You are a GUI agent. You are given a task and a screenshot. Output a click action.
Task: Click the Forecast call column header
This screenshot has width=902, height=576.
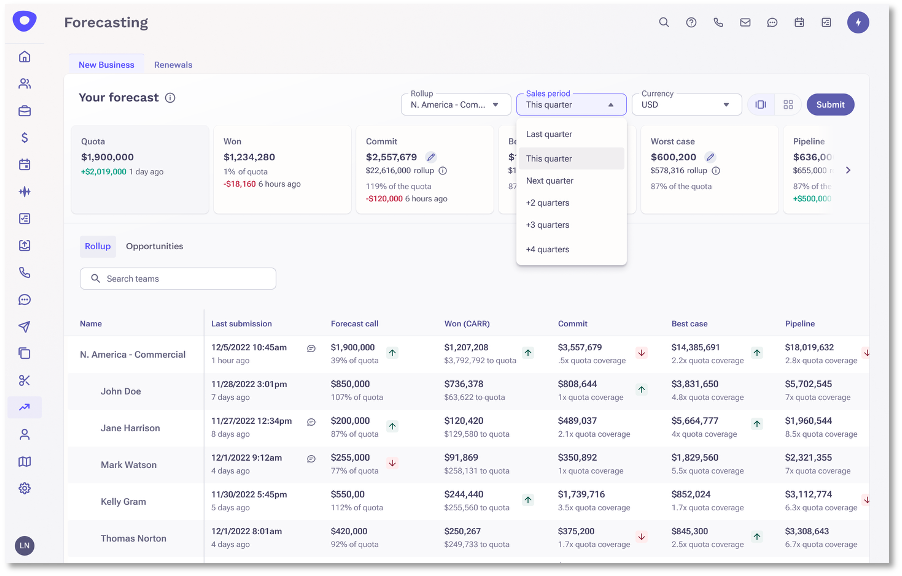354,324
